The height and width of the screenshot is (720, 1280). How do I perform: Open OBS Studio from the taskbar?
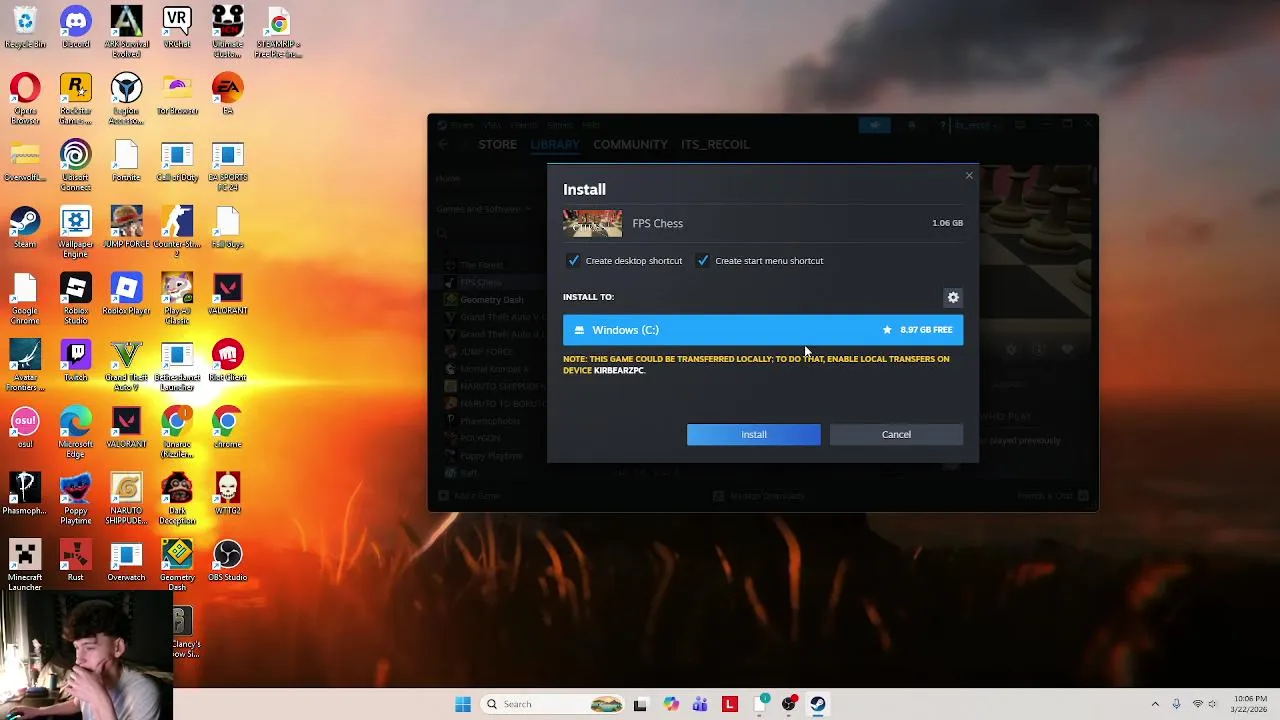click(x=789, y=704)
